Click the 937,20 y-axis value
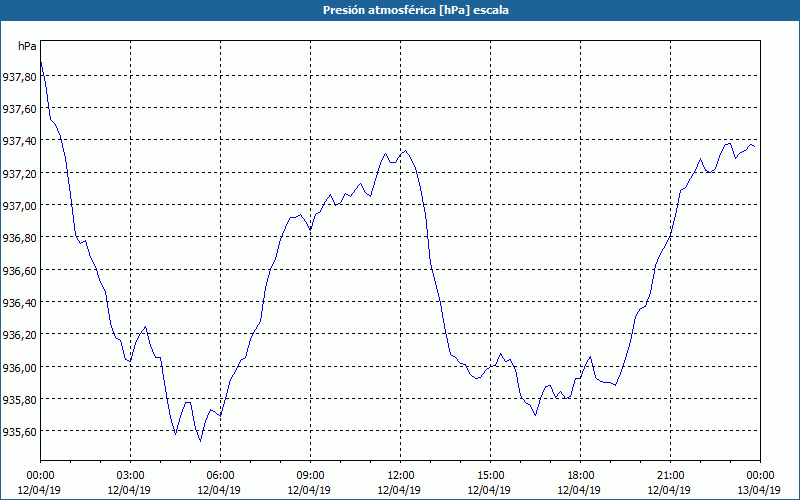Screen dimensions: 800x500 pos(19,173)
